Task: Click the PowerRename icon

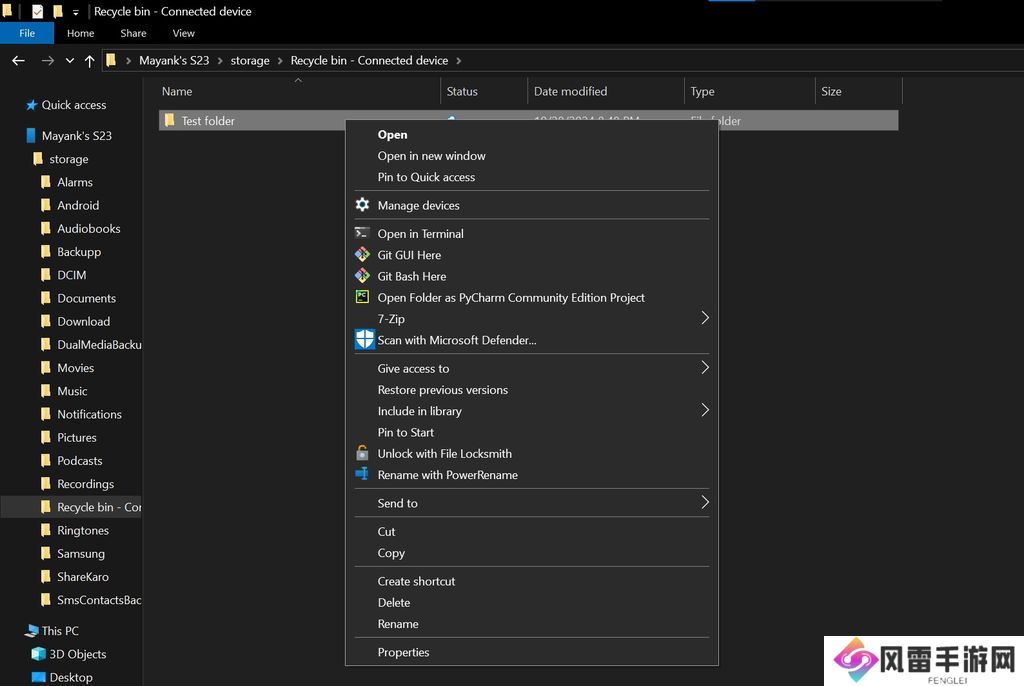Action: 362,475
